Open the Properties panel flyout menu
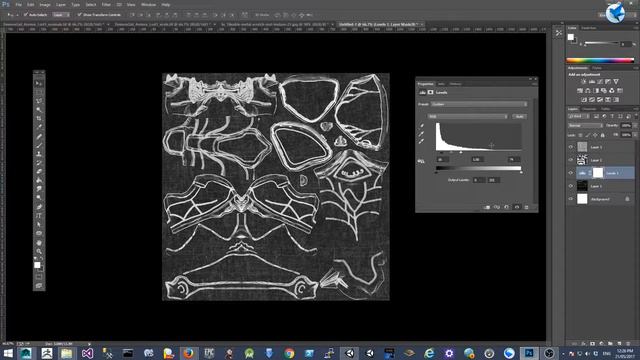Screen dimensions: 640x360 click(534, 84)
